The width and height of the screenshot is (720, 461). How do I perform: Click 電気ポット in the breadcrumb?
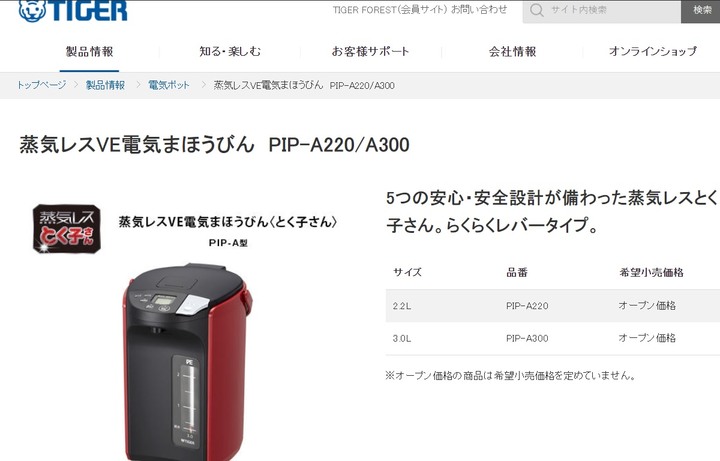pos(169,85)
